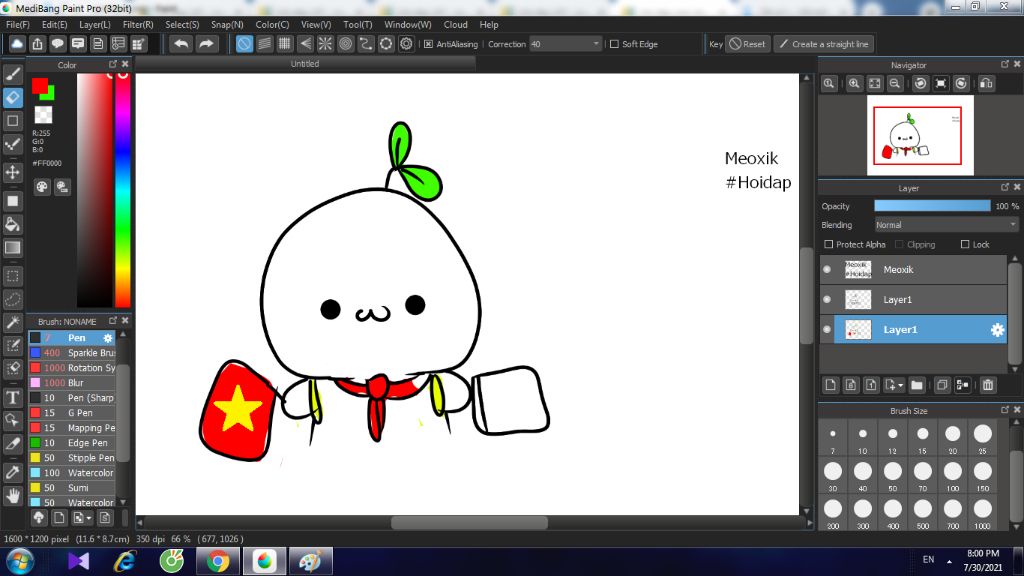Image resolution: width=1024 pixels, height=576 pixels.
Task: Open Chrome from the taskbar
Action: tap(218, 562)
